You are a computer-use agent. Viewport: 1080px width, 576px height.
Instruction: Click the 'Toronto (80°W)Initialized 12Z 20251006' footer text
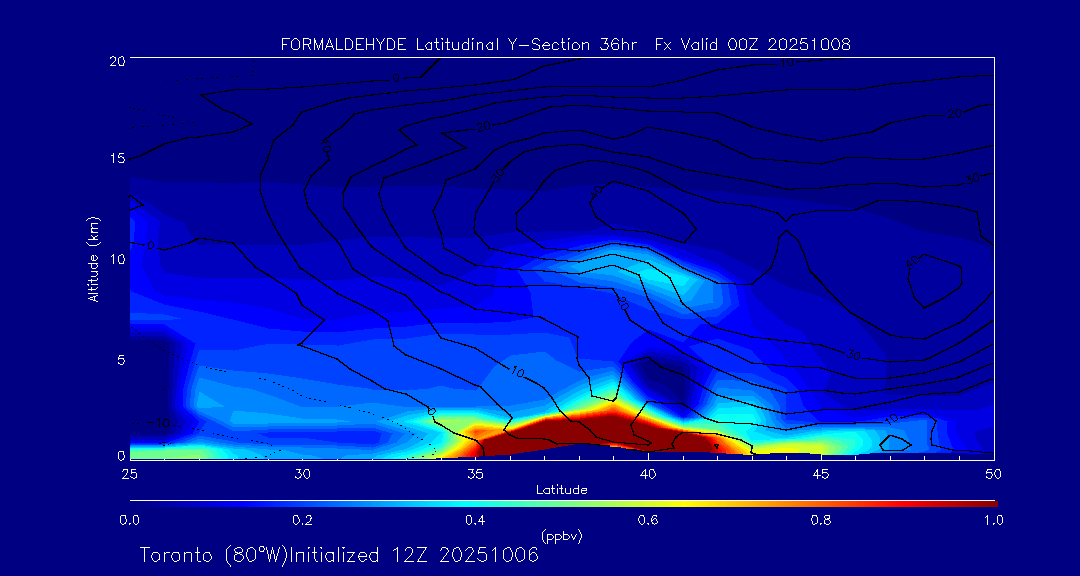click(339, 555)
